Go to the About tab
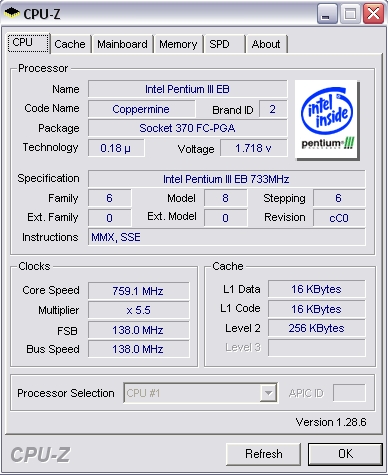Image resolution: width=388 pixels, height=475 pixels. 266,44
